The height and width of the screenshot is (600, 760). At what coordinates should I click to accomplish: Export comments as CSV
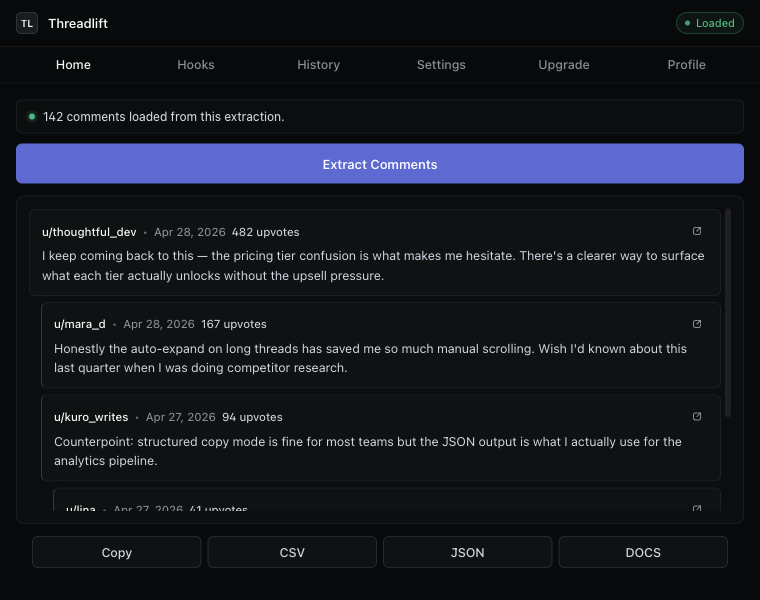tap(292, 552)
